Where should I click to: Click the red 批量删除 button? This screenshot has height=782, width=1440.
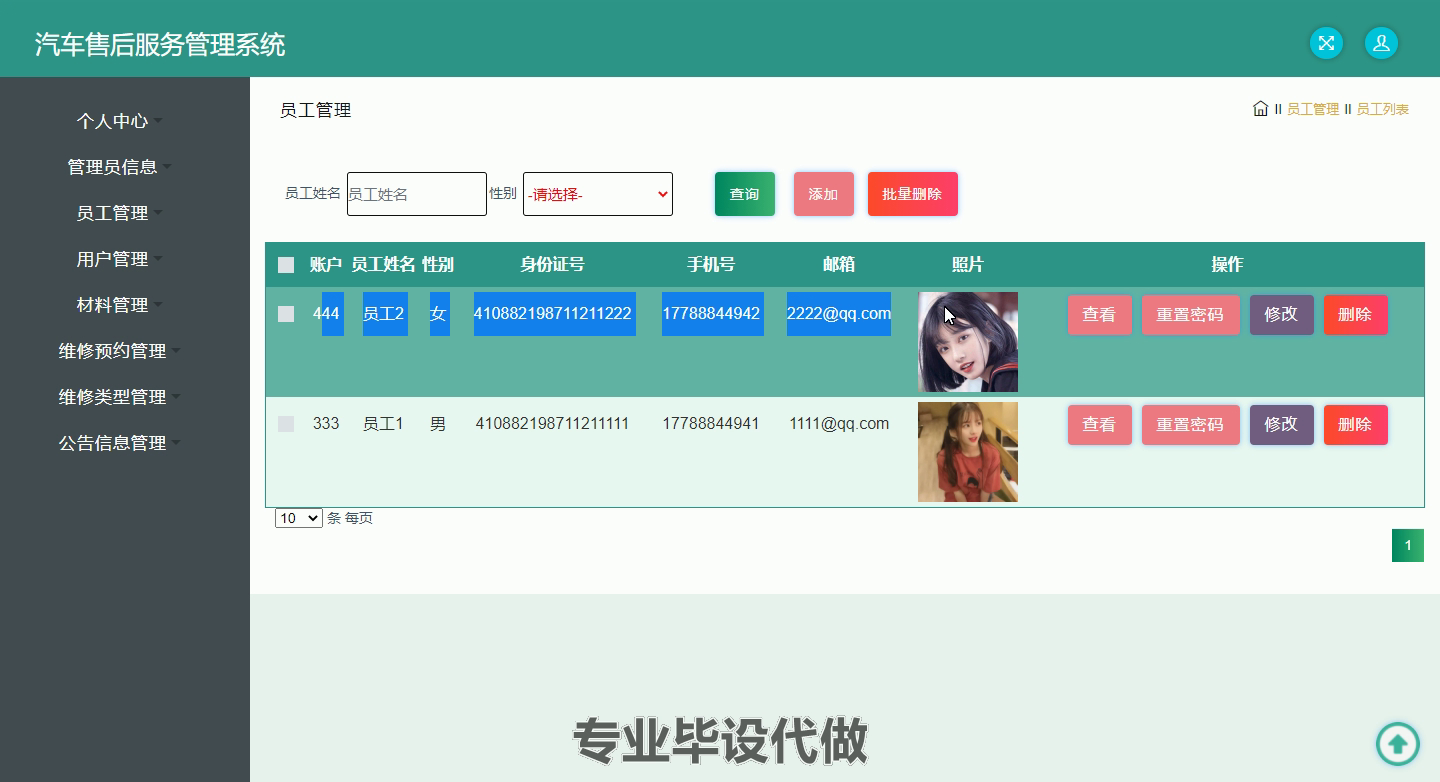[913, 194]
